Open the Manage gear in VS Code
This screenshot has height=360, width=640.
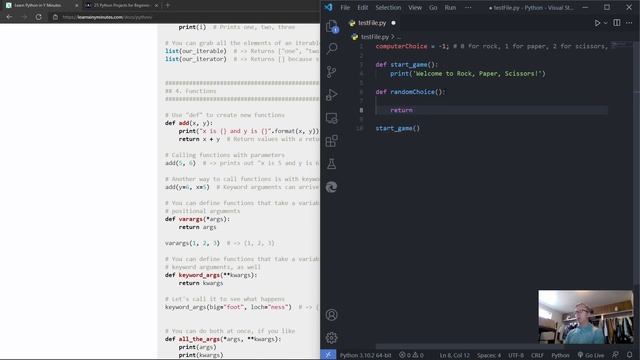[x=331, y=338]
